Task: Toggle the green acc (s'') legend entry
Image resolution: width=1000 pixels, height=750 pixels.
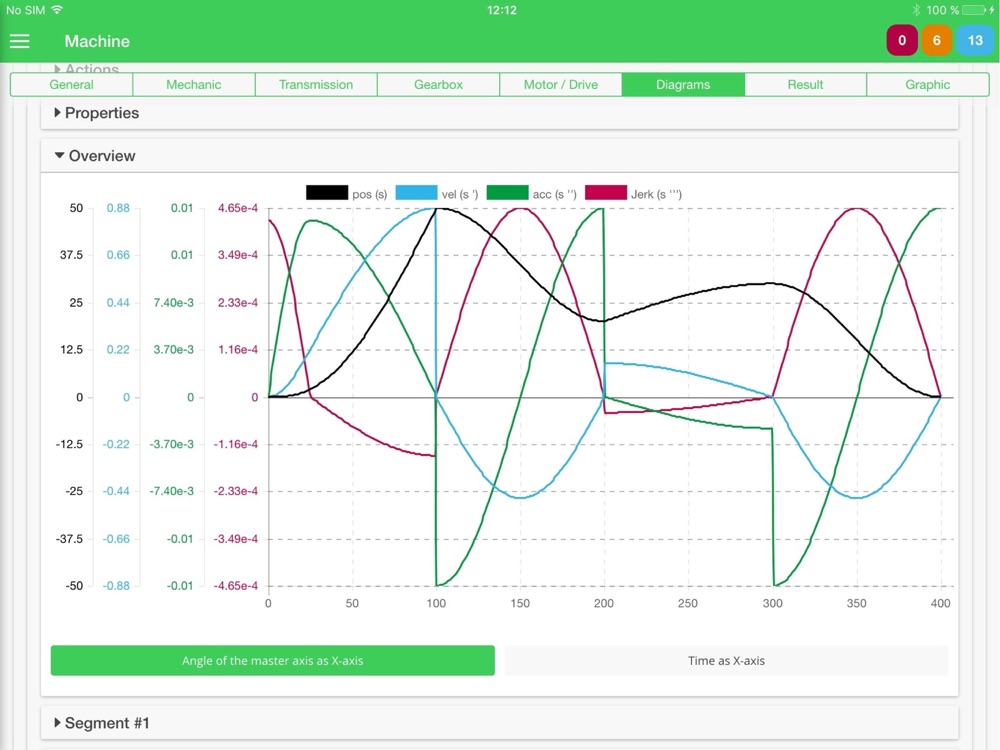Action: [x=531, y=193]
